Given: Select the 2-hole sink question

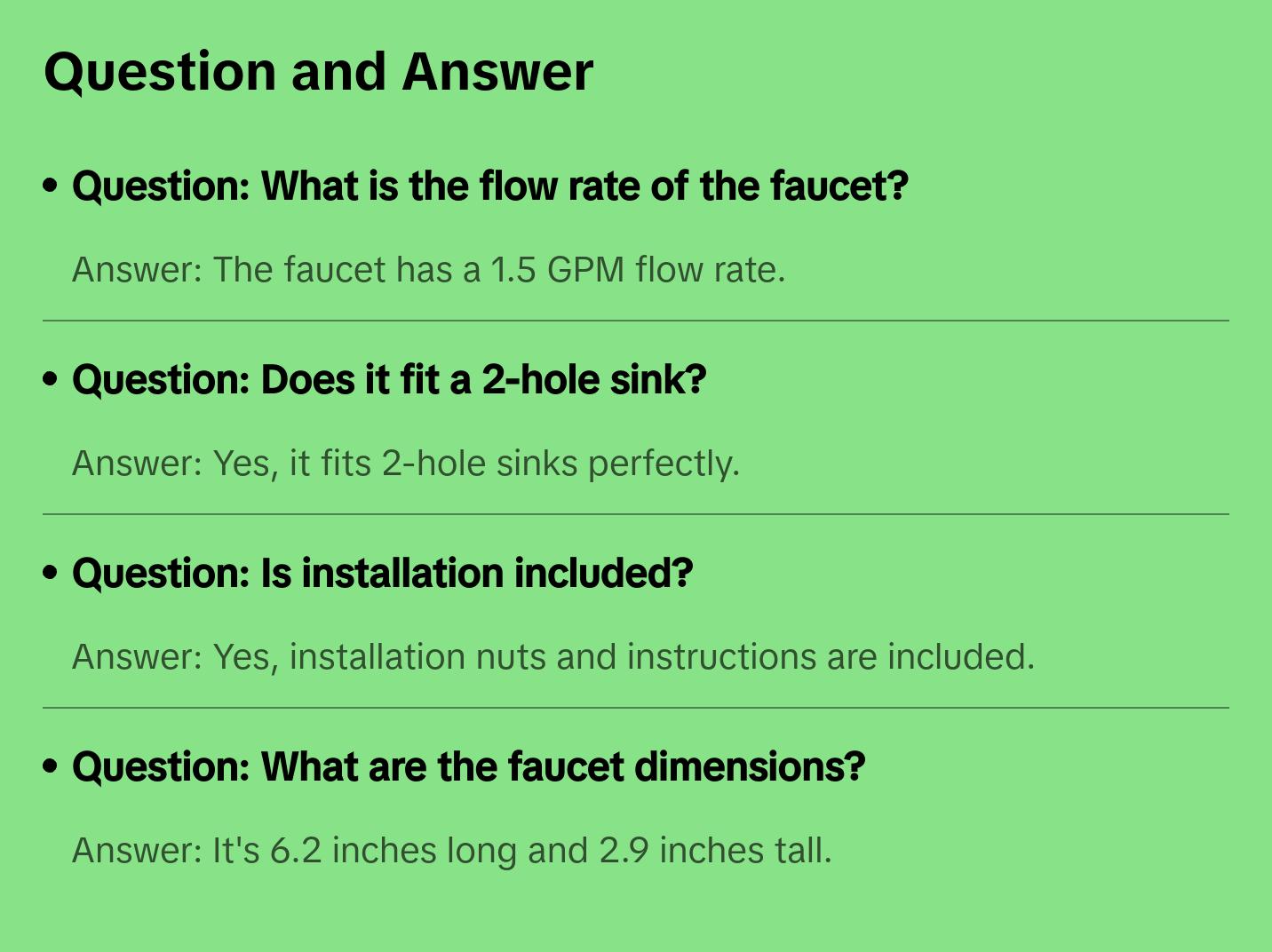Looking at the screenshot, I should pos(389,380).
